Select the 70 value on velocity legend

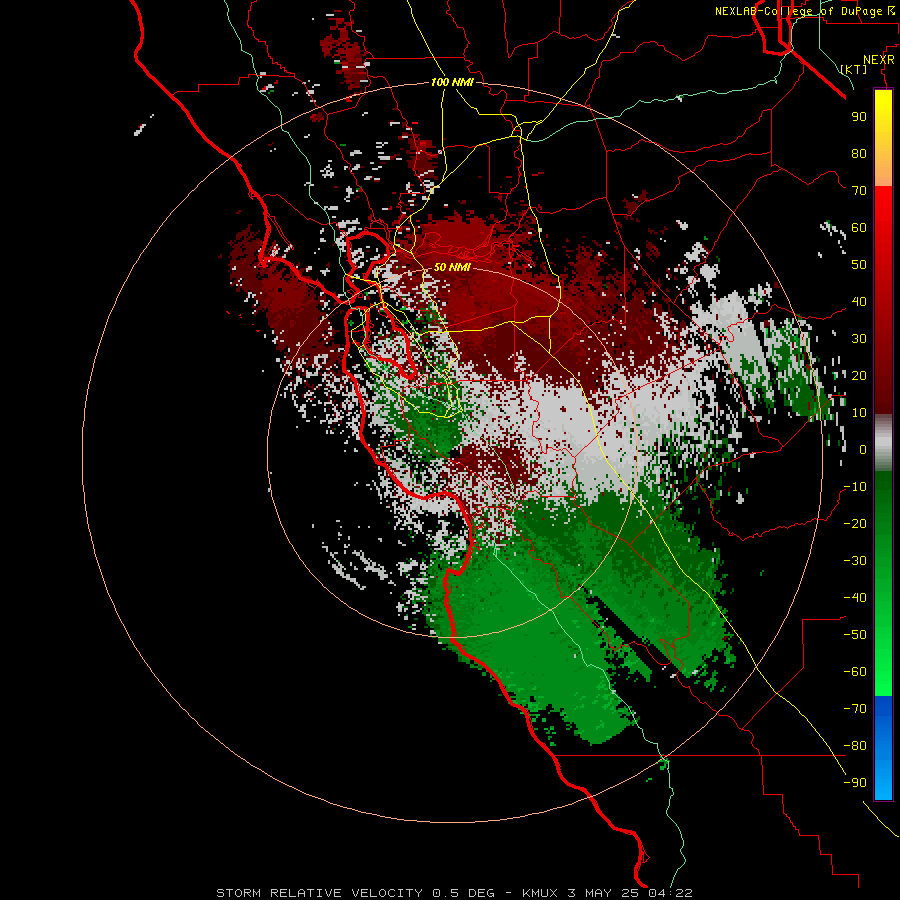pos(859,191)
